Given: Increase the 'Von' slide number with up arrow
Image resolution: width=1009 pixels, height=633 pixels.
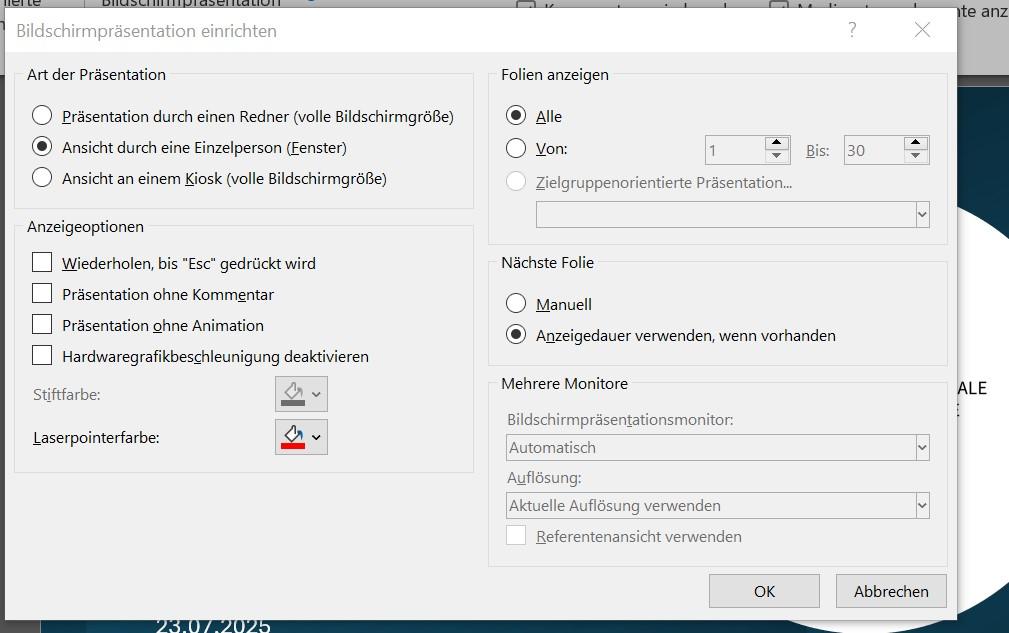Looking at the screenshot, I should pyautogui.click(x=777, y=143).
